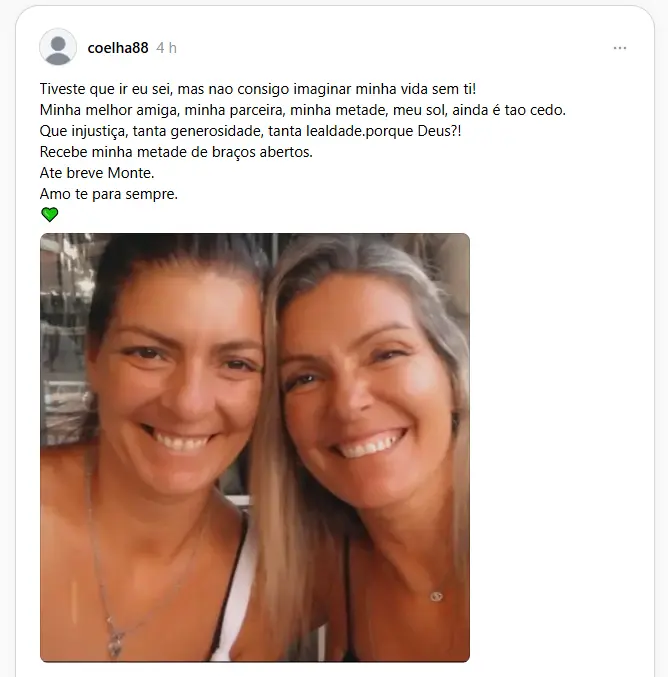
Task: Click the line starting "Tiveste que ir eu sei"
Action: (258, 89)
